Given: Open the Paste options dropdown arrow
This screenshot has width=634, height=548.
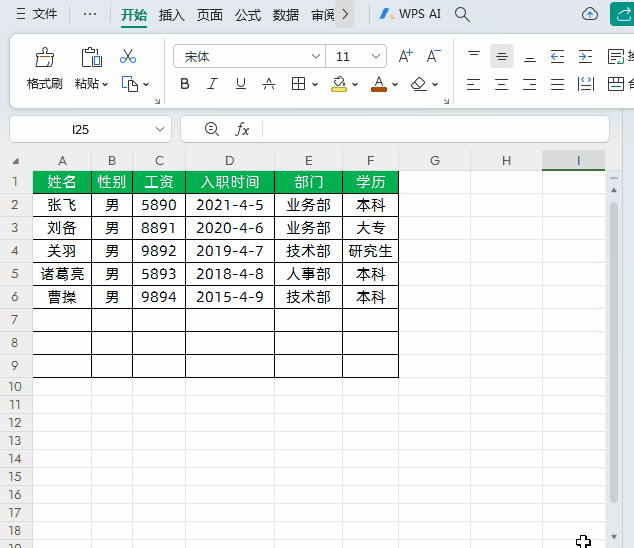Looking at the screenshot, I should 105,85.
